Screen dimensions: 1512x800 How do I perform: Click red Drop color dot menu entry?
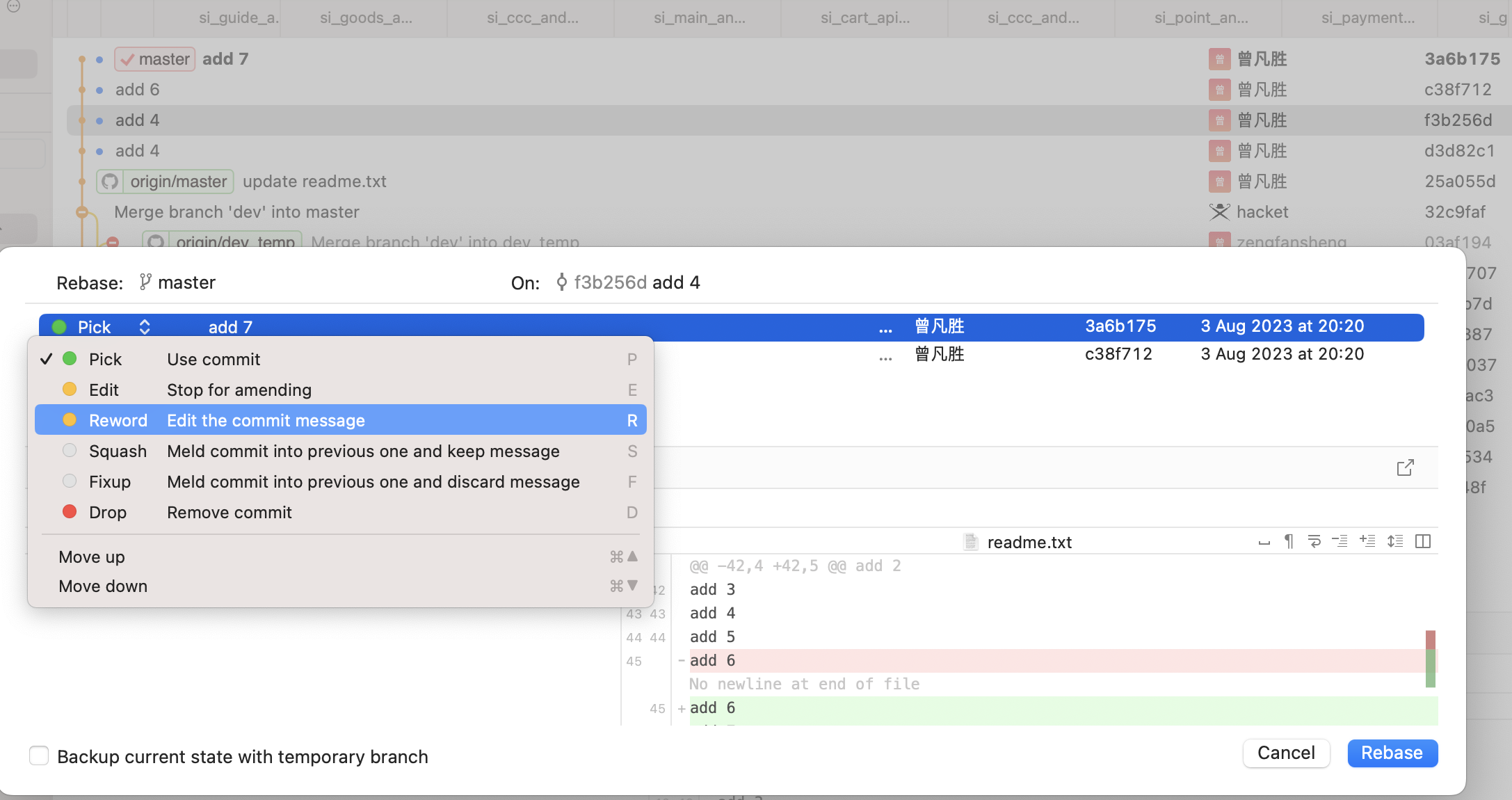pos(70,512)
